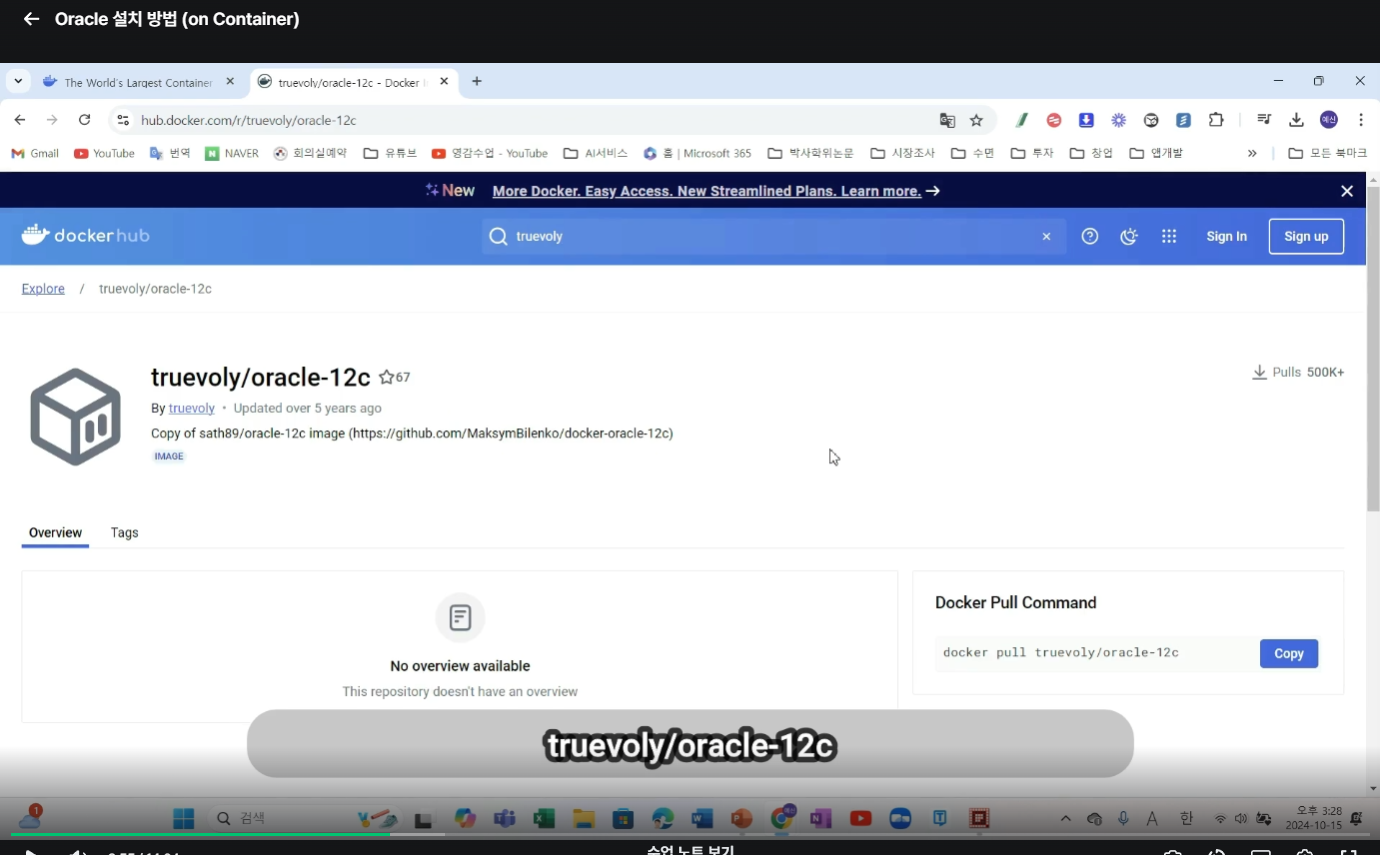Click the More Docker Streamlined Plans link
This screenshot has width=1380, height=855.
pyautogui.click(x=707, y=191)
